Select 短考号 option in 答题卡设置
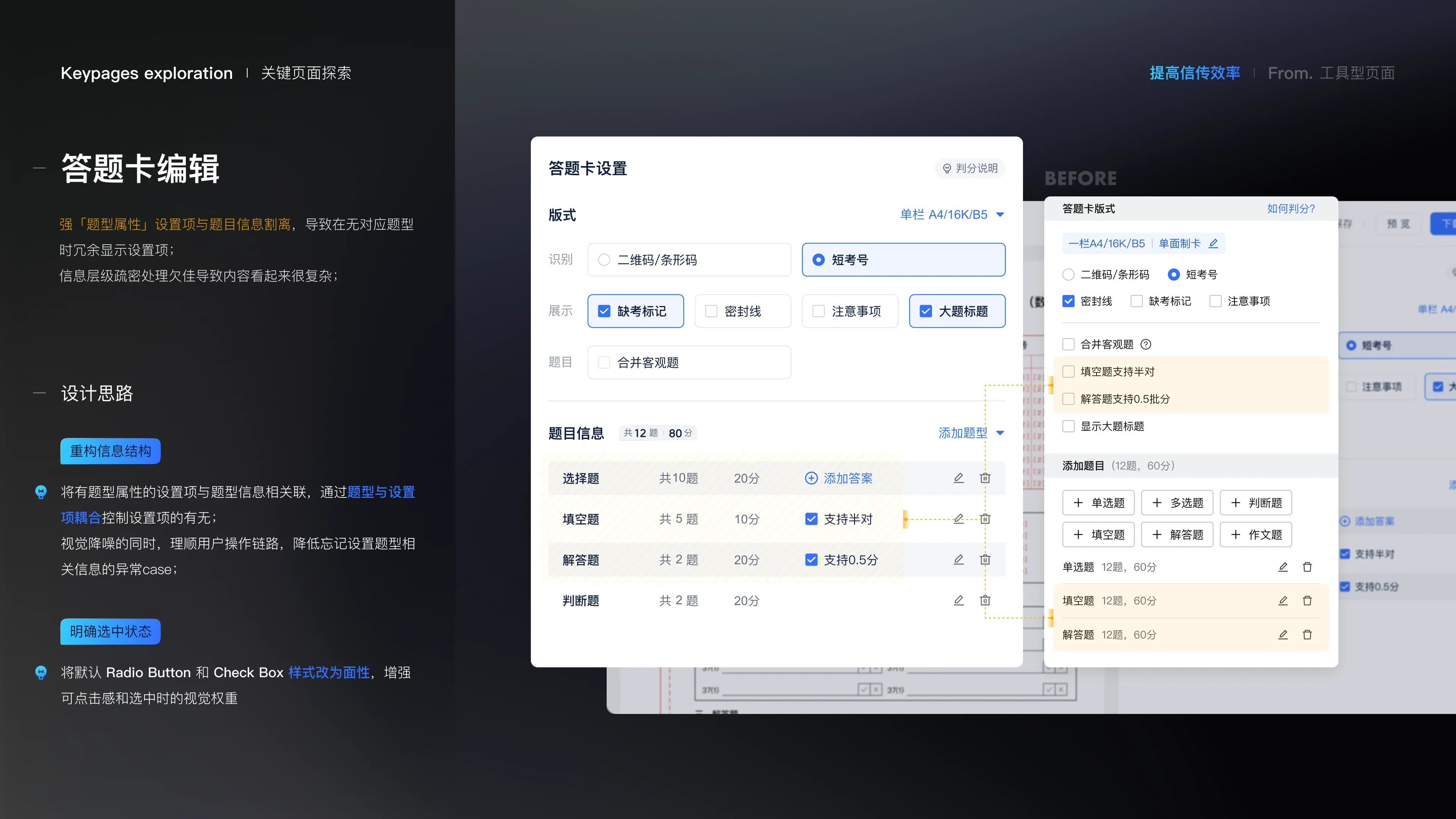The height and width of the screenshot is (819, 1456). [x=903, y=259]
